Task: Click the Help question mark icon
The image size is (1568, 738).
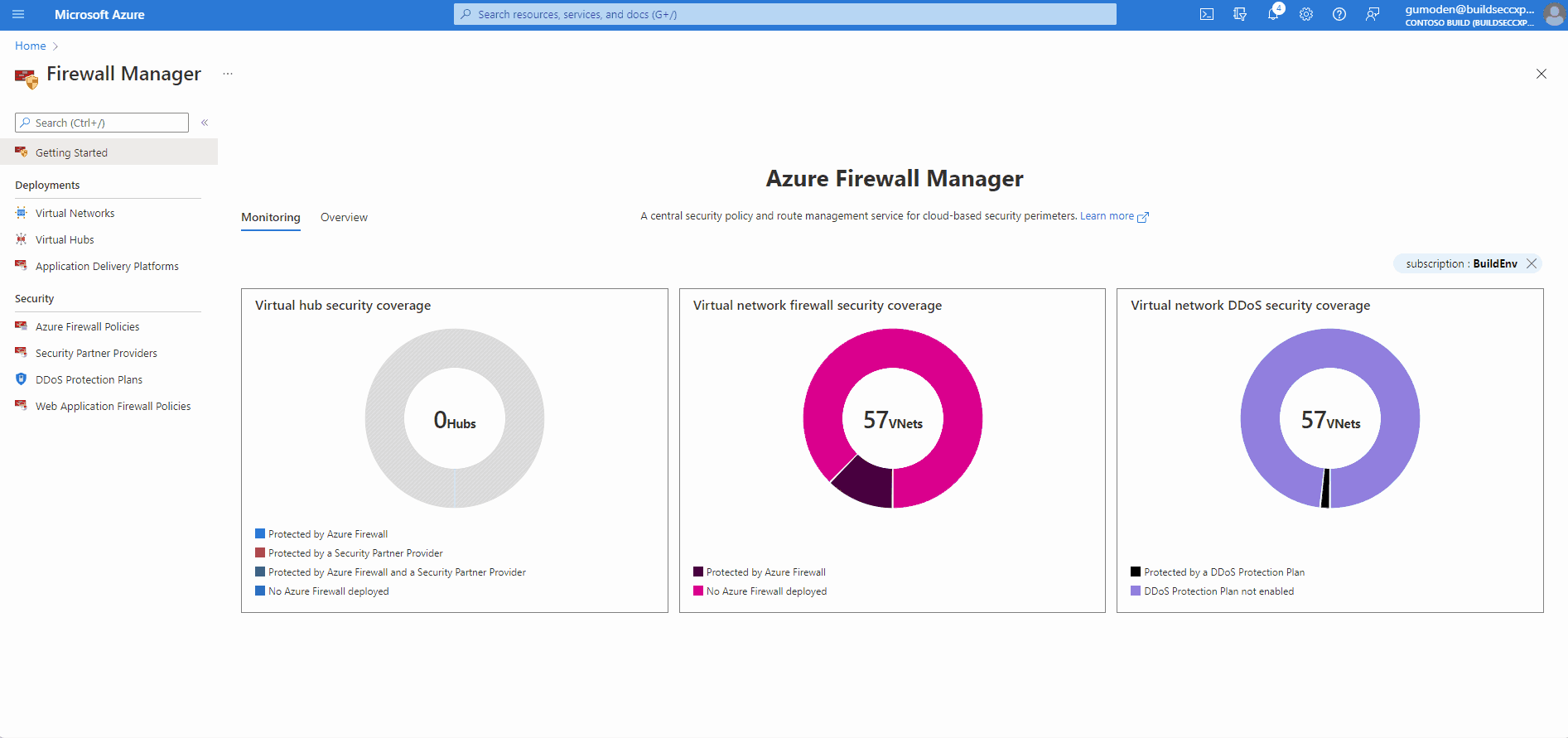Action: pyautogui.click(x=1339, y=14)
